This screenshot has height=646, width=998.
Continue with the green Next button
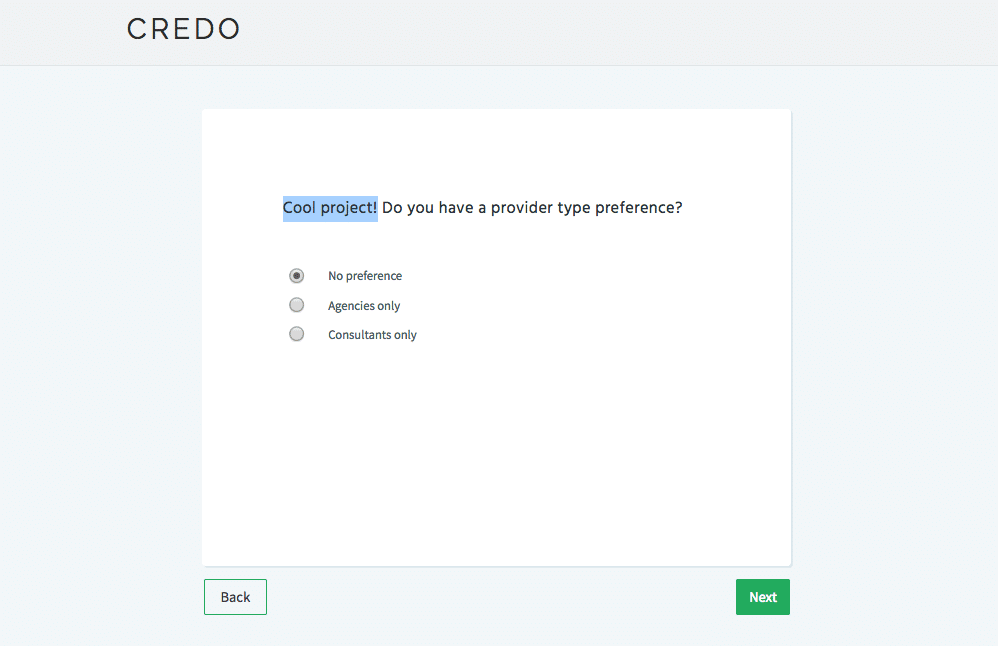763,597
